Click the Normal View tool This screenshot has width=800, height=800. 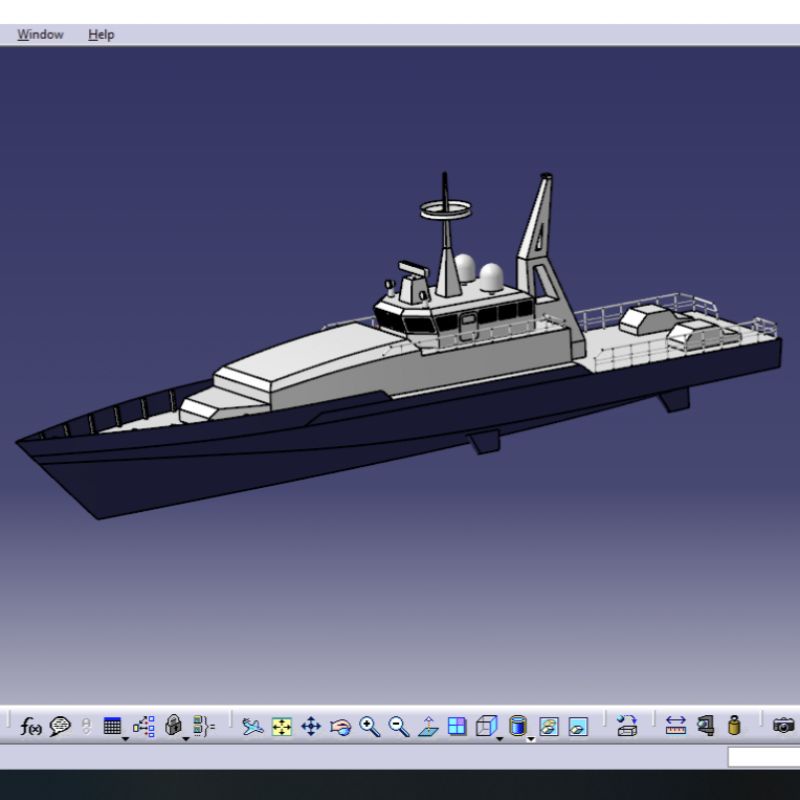tap(427, 727)
